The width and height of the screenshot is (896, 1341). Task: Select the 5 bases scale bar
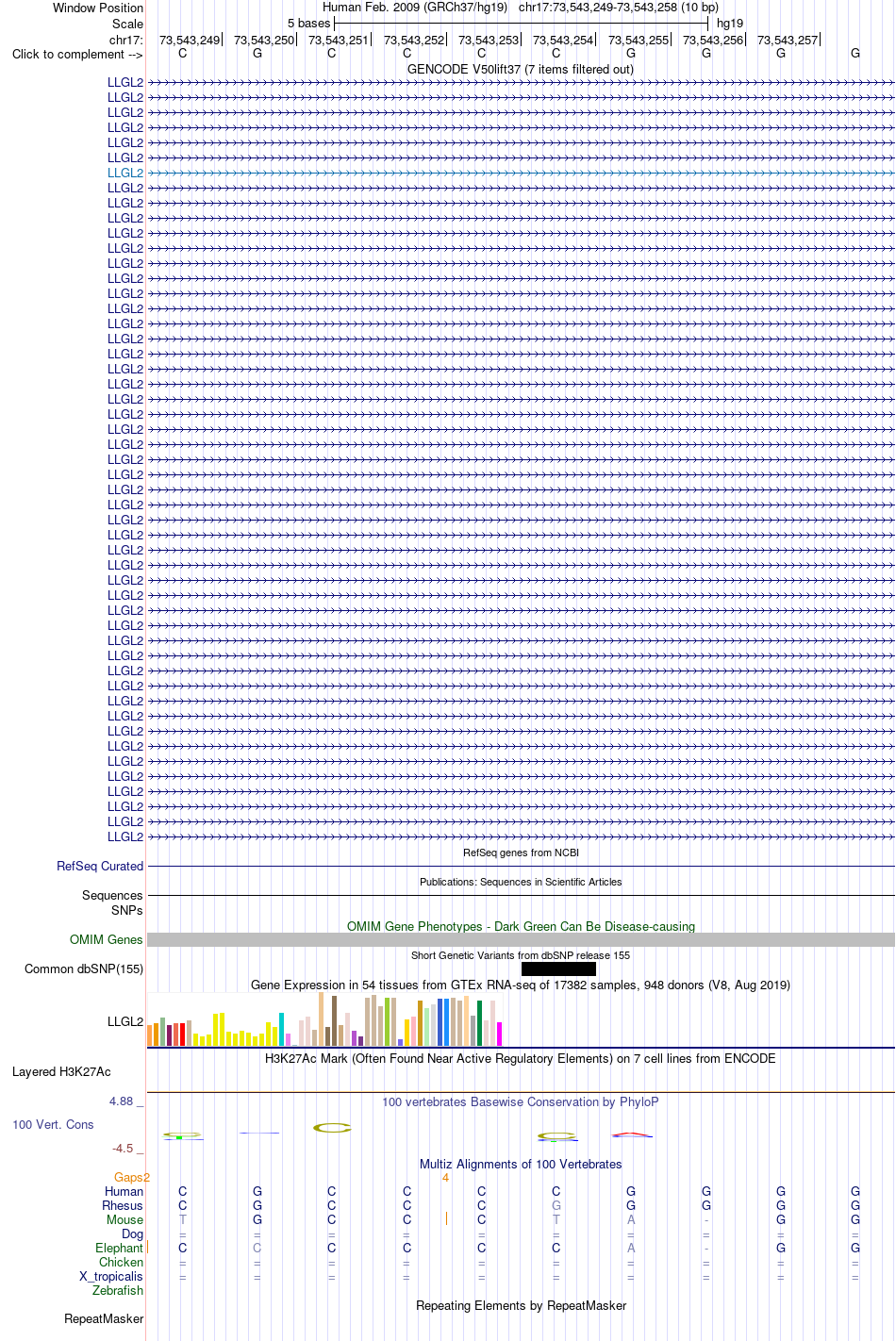click(x=521, y=23)
